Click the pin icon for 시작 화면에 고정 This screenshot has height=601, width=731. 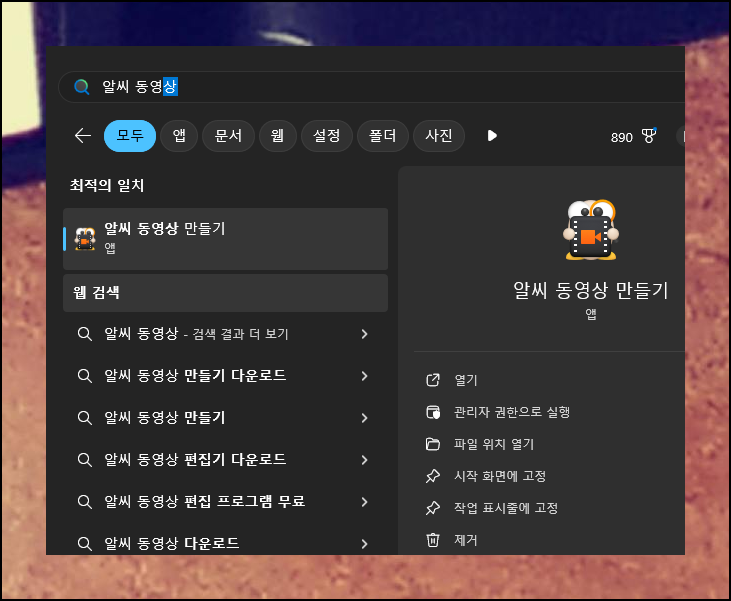[x=433, y=476]
